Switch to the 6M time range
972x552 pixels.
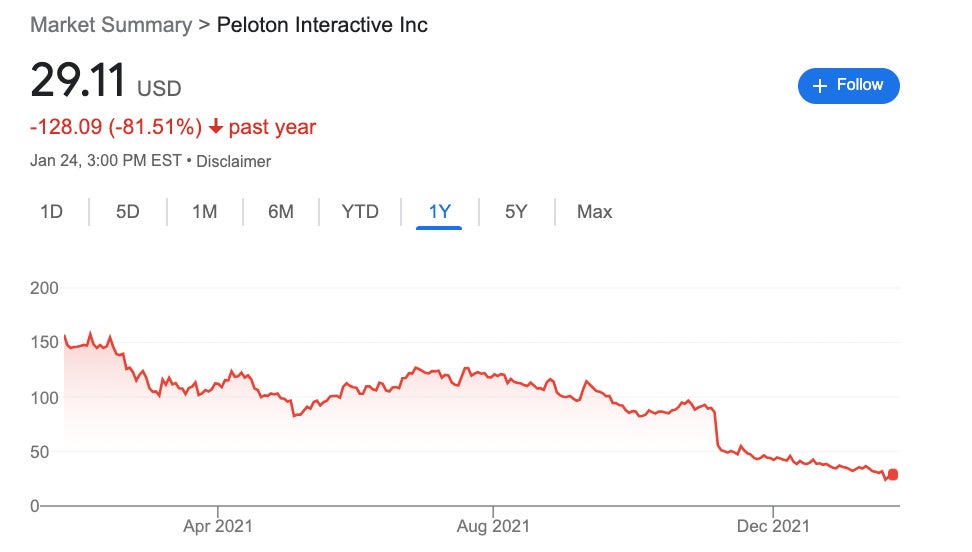click(281, 212)
